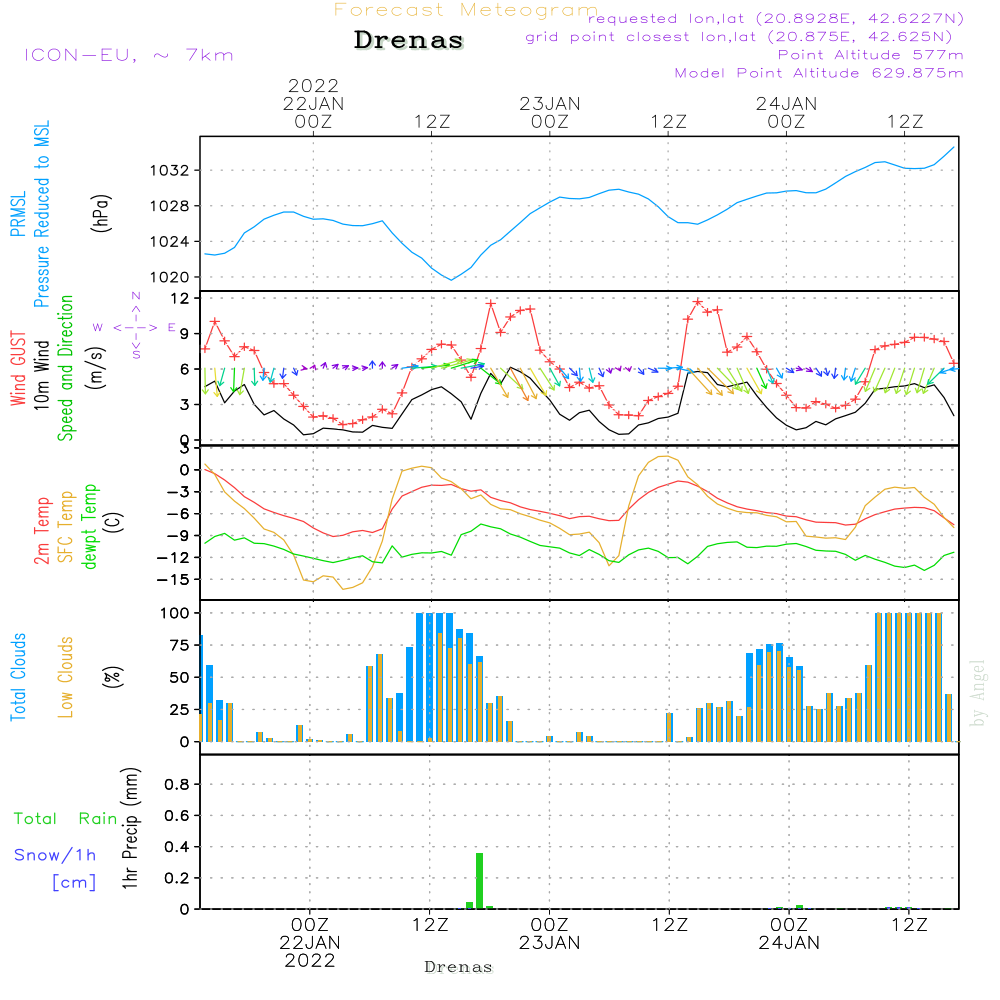Click the '1hr Precip (mm)' axis label
Viewport: 1000px width, 1000px height.
(x=130, y=828)
